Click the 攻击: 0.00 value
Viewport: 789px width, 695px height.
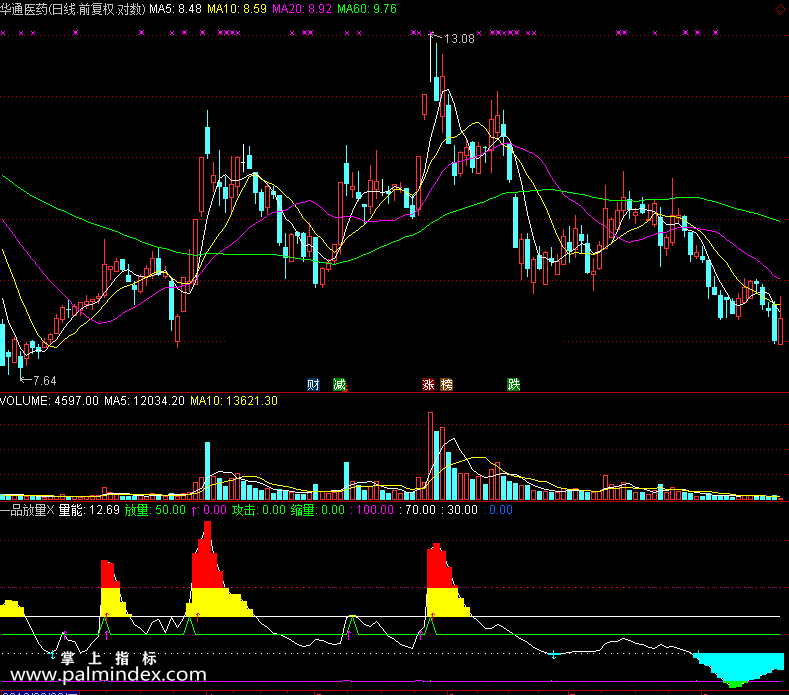click(259, 510)
